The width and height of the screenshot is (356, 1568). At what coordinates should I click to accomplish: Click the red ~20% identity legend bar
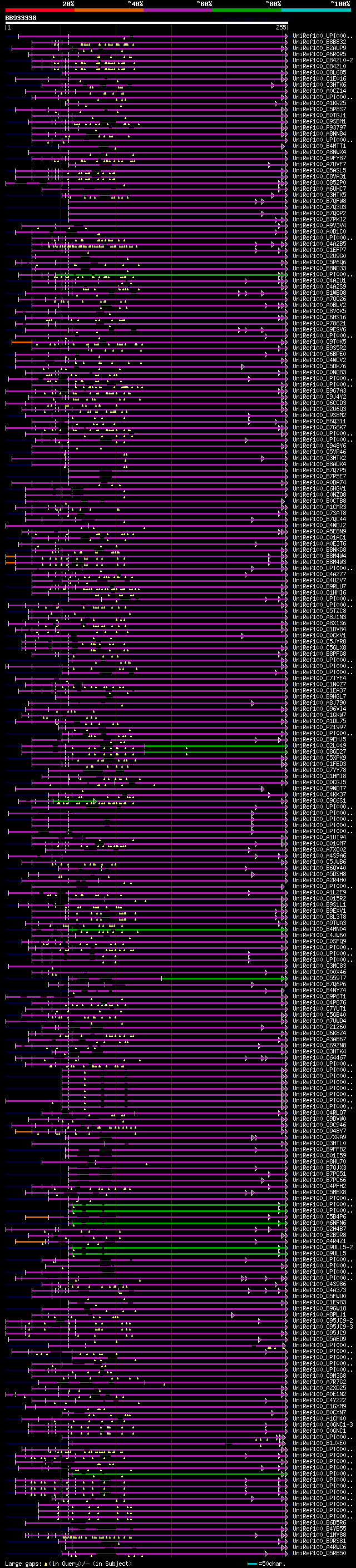[39, 10]
